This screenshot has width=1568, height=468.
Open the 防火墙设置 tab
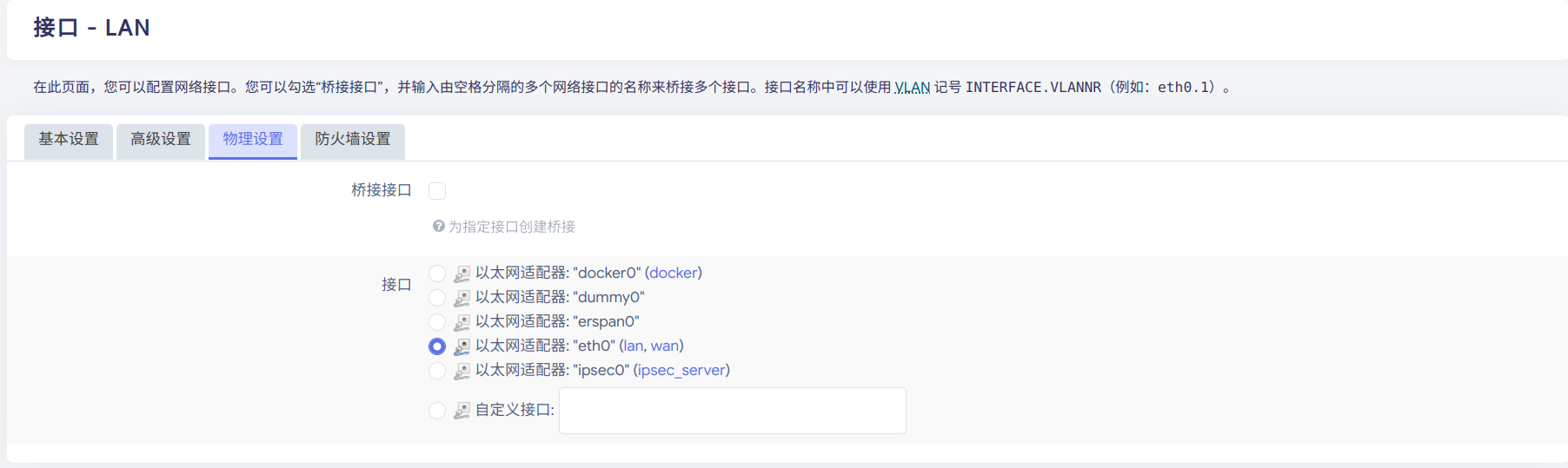pyautogui.click(x=353, y=141)
